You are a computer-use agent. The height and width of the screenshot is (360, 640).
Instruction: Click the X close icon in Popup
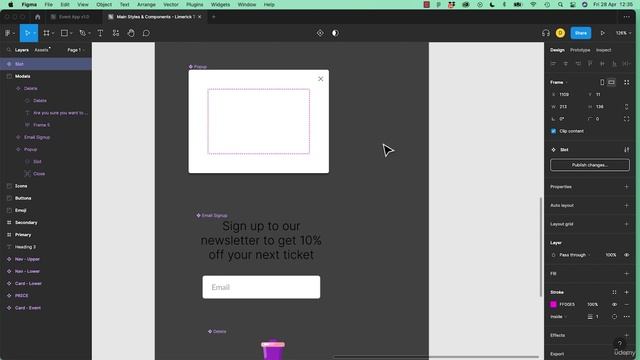click(320, 79)
